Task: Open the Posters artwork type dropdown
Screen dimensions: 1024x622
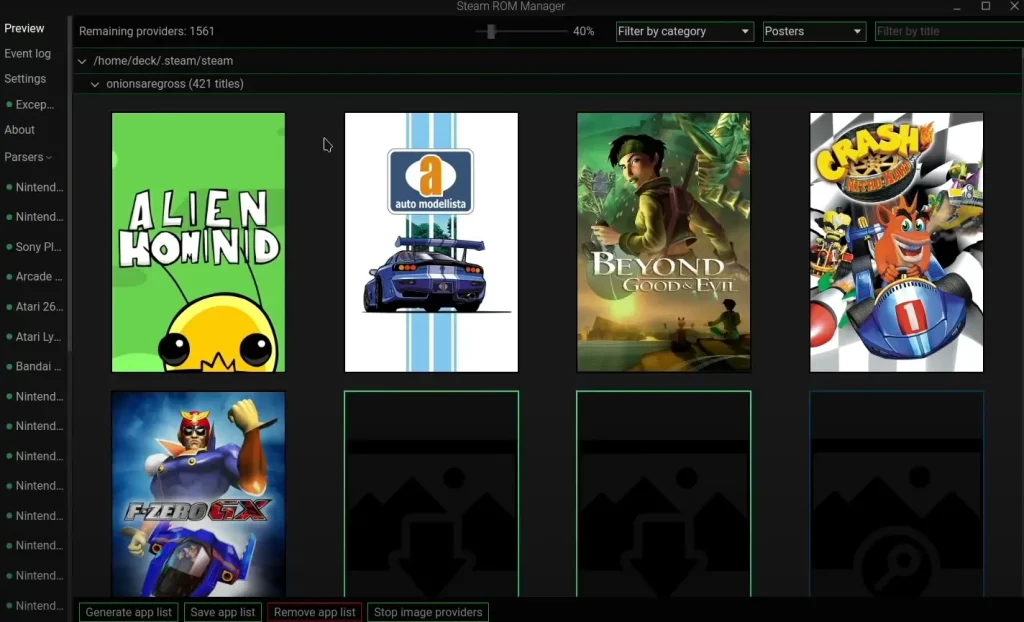Action: [x=814, y=31]
